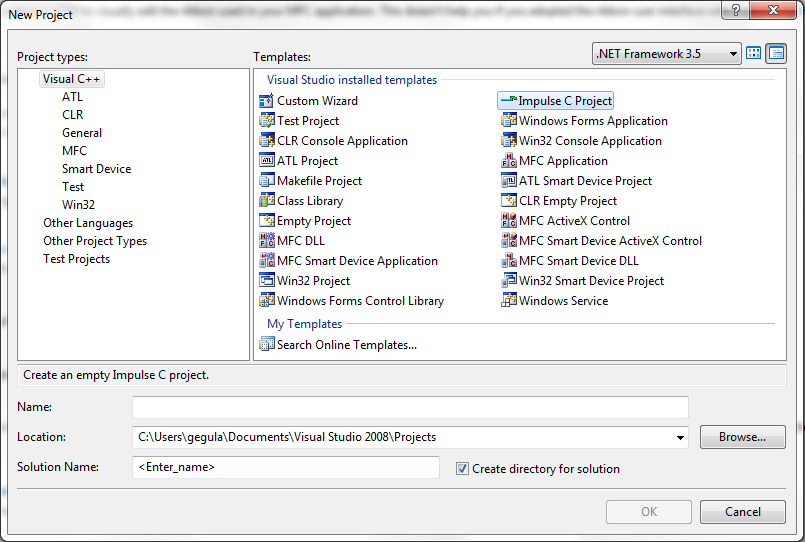Select MFC Smart Device Application icon
Screen dimensions: 805x542
click(266, 261)
